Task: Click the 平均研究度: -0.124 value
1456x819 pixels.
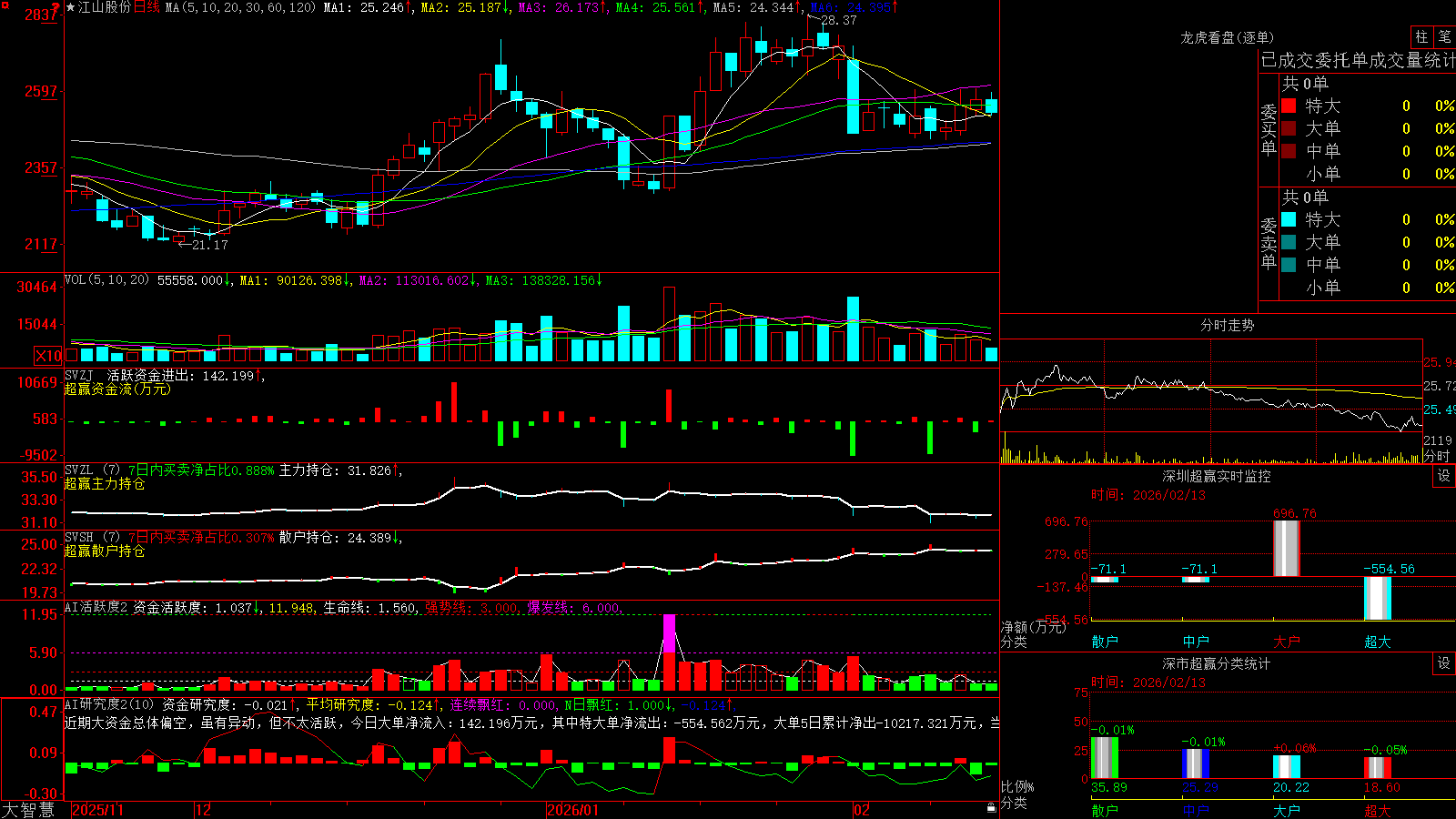Action: point(372,704)
